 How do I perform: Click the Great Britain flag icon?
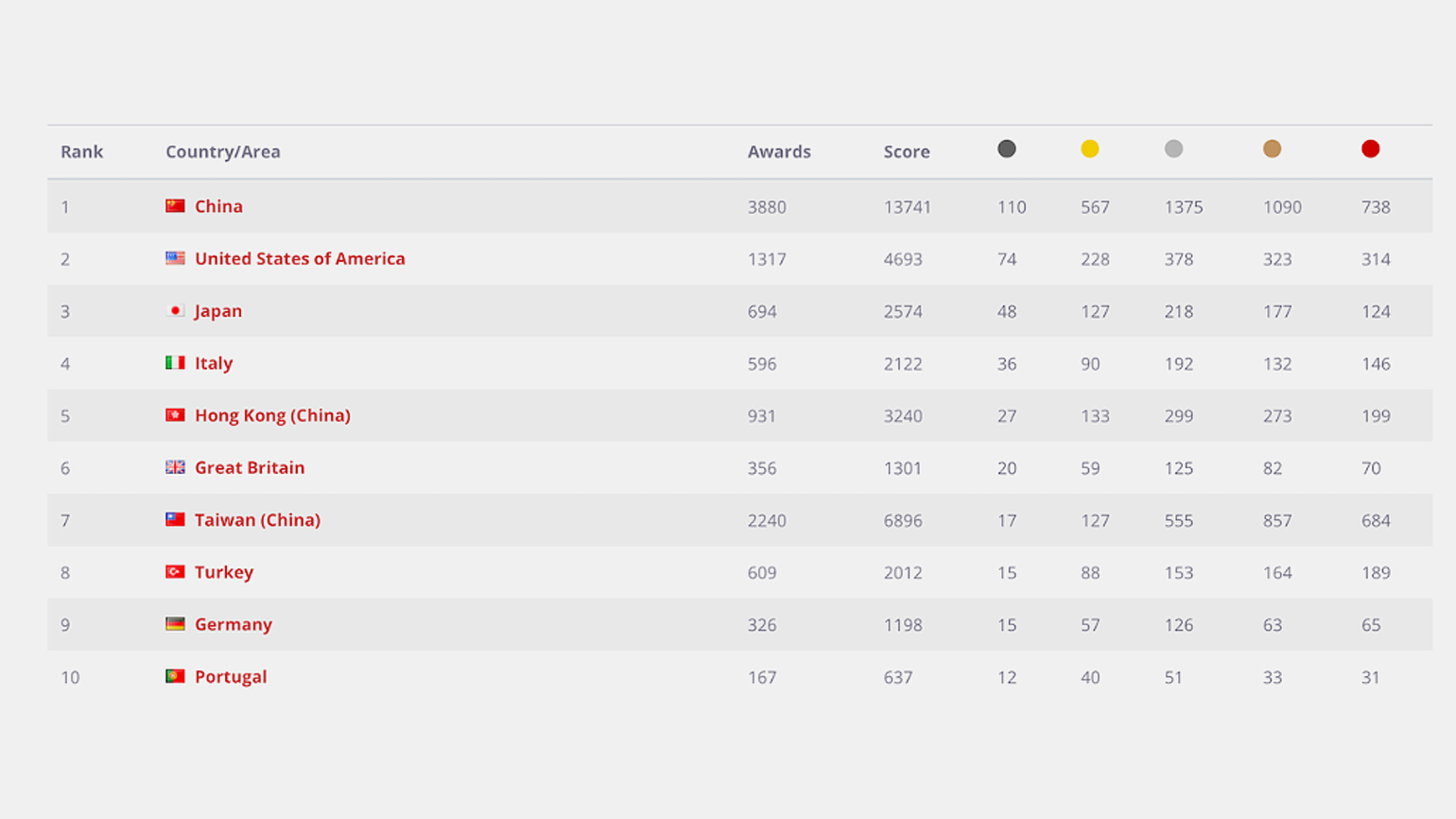point(175,467)
